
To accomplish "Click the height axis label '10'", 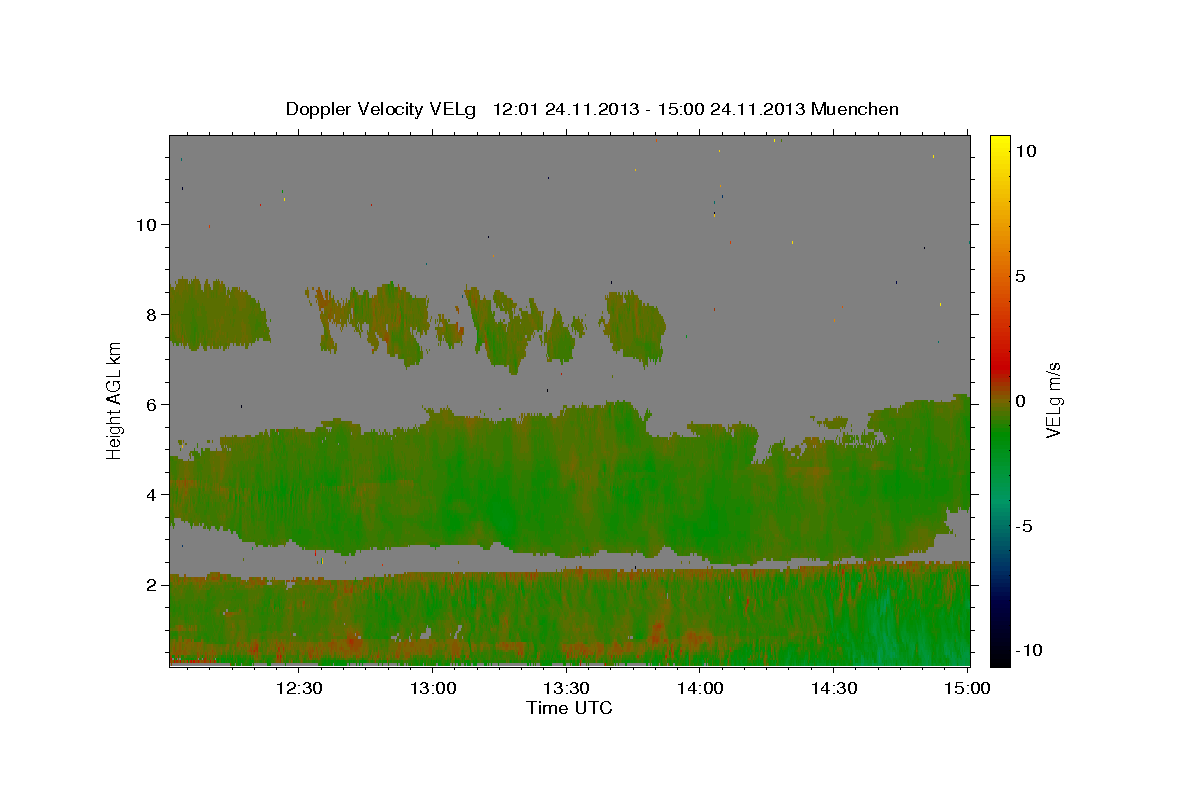I will point(146,224).
